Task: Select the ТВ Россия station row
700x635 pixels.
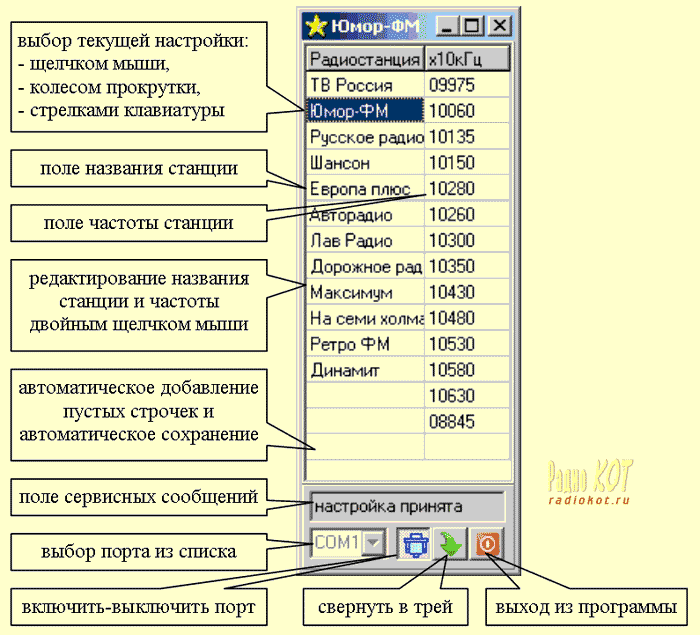Action: 365,85
